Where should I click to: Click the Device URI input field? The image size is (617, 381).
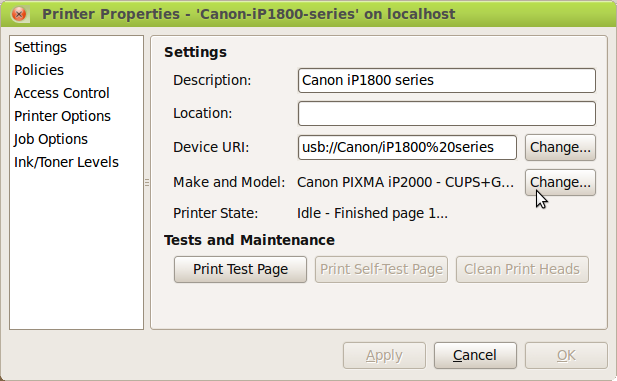[407, 147]
